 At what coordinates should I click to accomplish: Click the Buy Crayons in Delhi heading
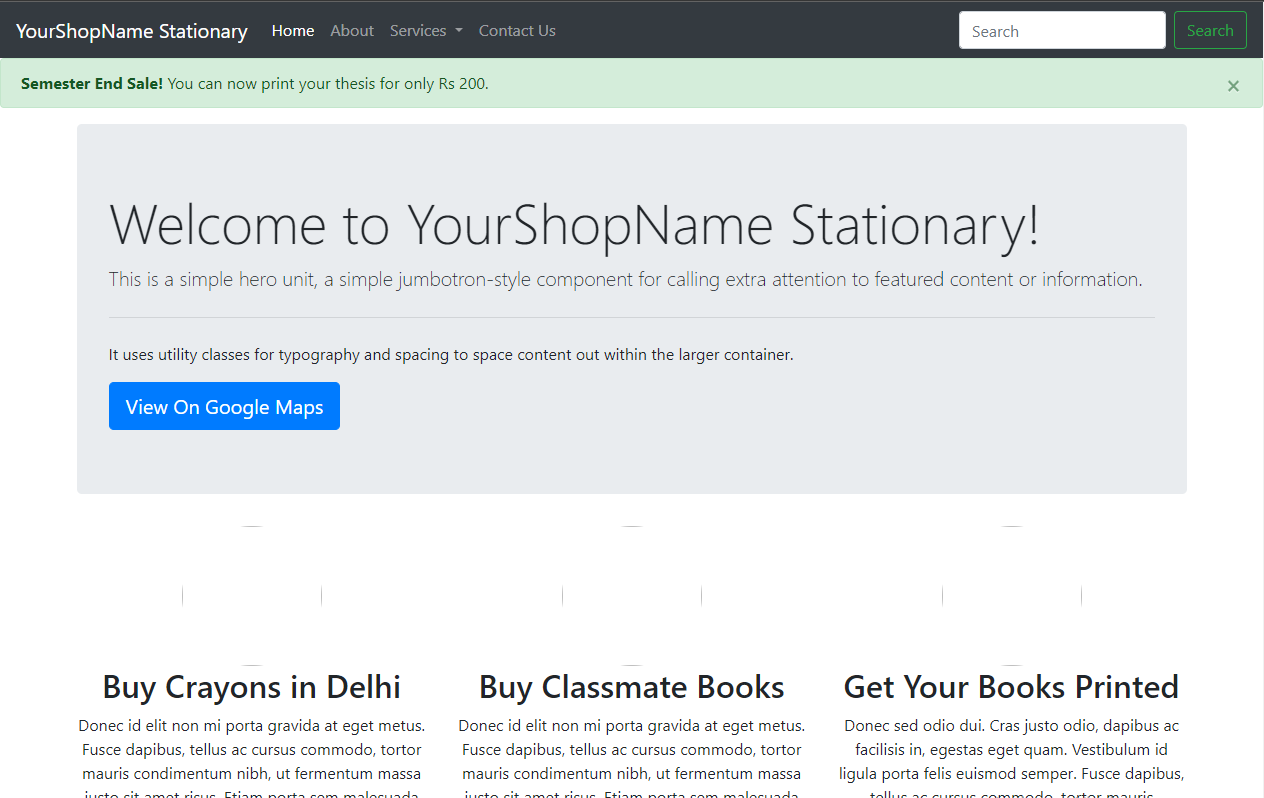point(252,687)
